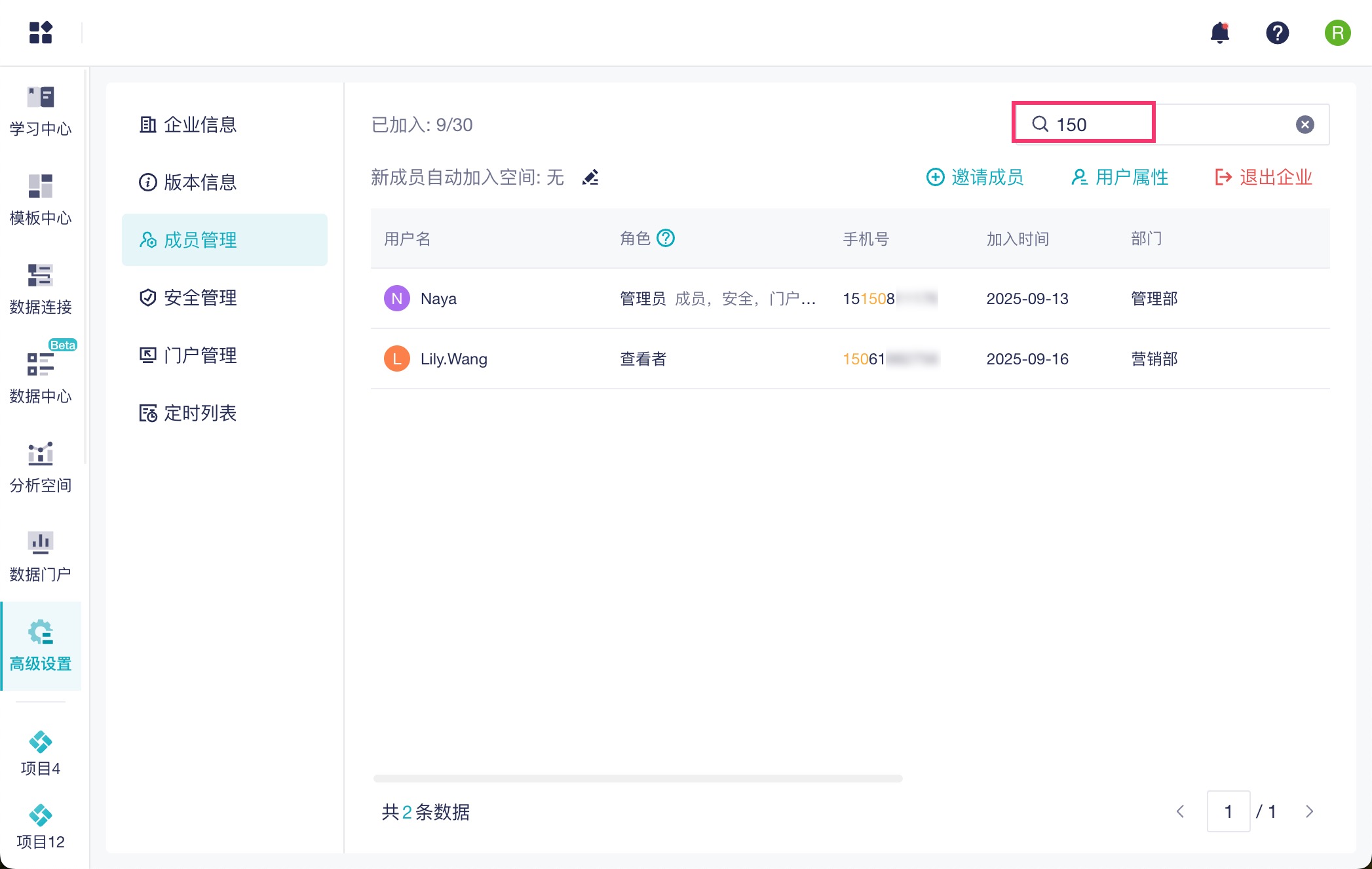Click the 用户名 column header

coord(408,239)
